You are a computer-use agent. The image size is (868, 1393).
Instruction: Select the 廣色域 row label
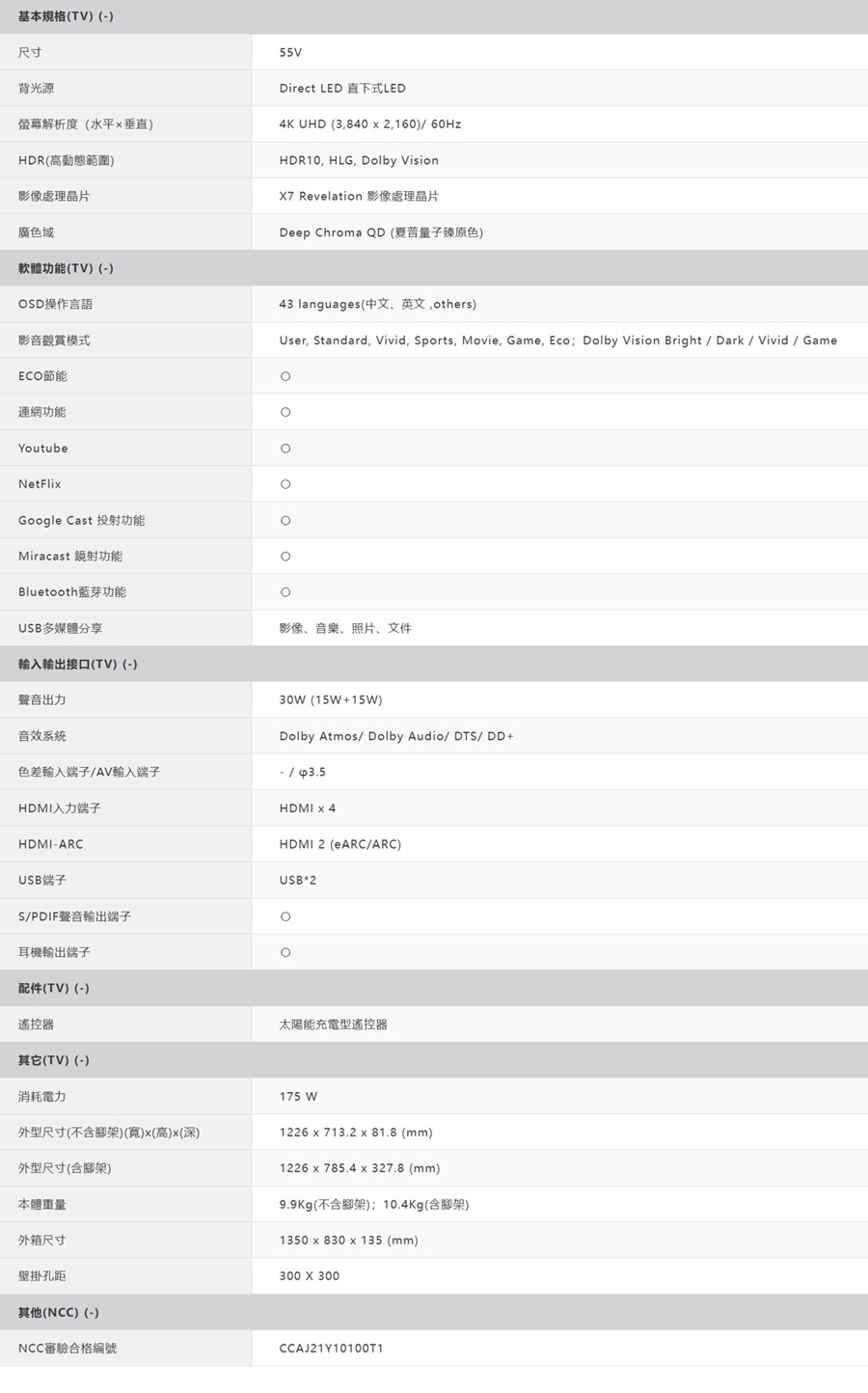tap(36, 232)
